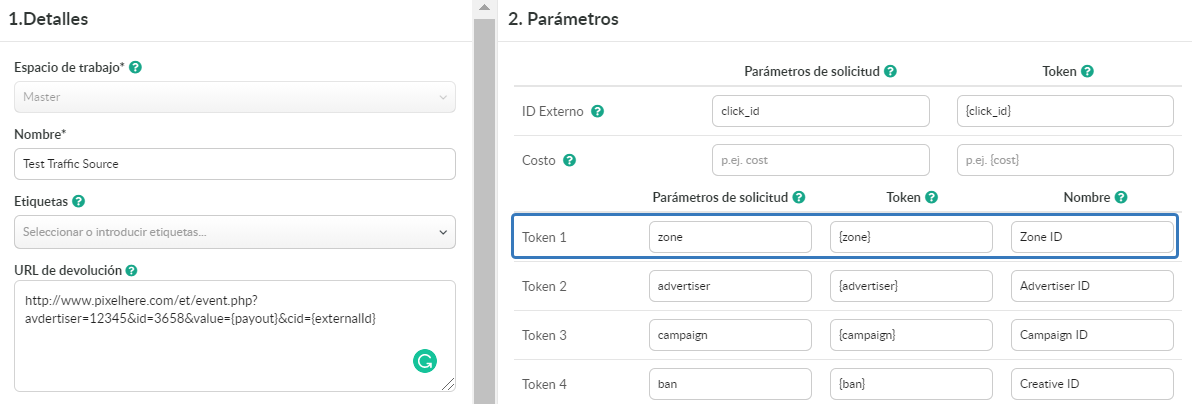Click the Costo token field showing {cost} placeholder
The height and width of the screenshot is (404, 1192).
click(1065, 161)
